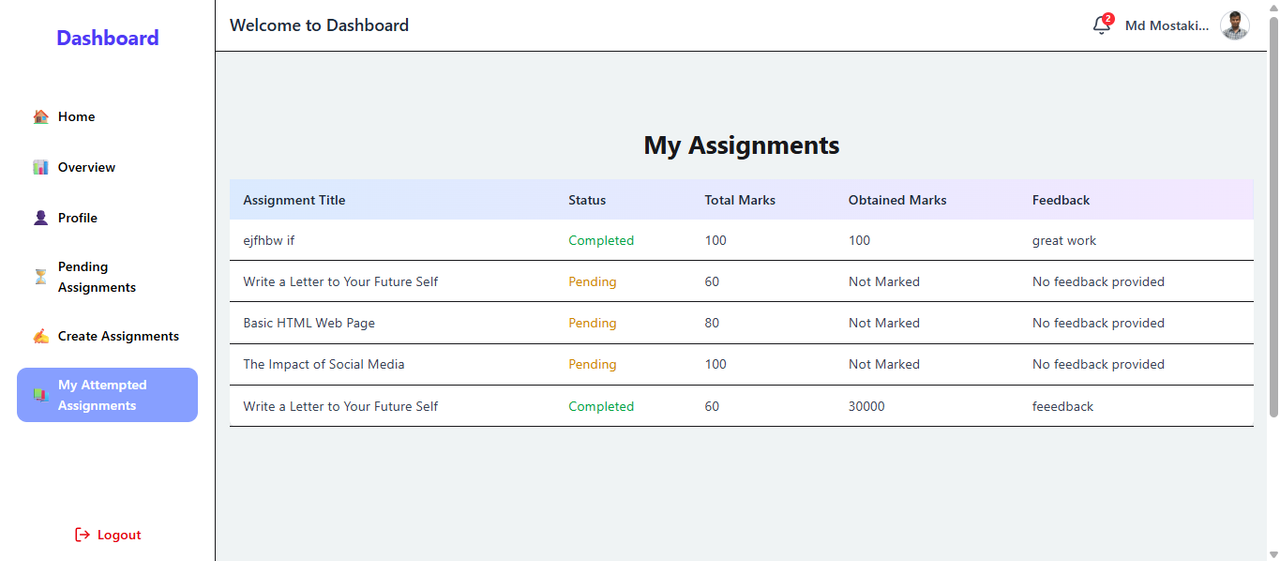Viewport: 1280px width, 561px height.
Task: Click the Logout arrow icon
Action: click(82, 535)
